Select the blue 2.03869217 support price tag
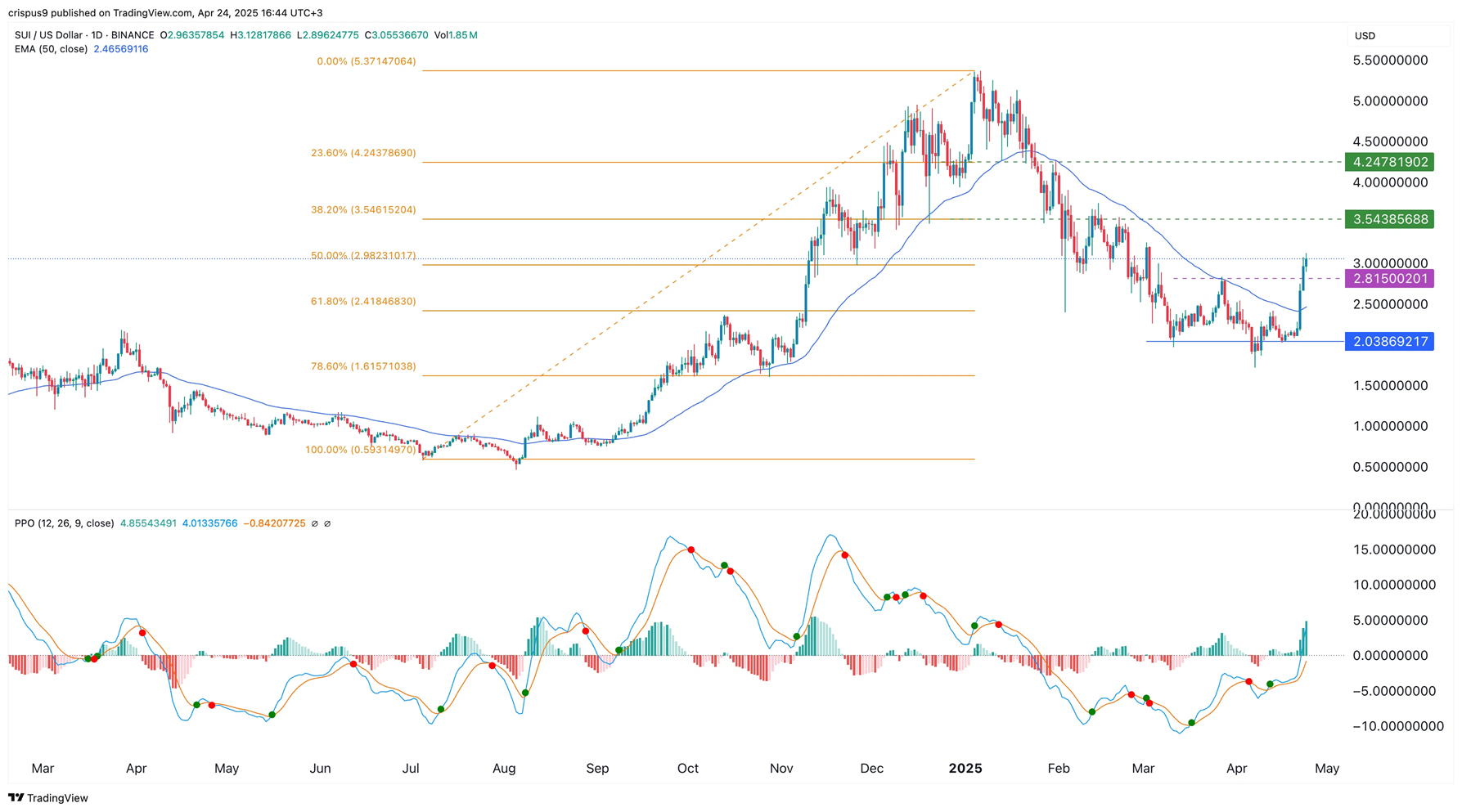The height and width of the screenshot is (812, 1462). [1389, 342]
